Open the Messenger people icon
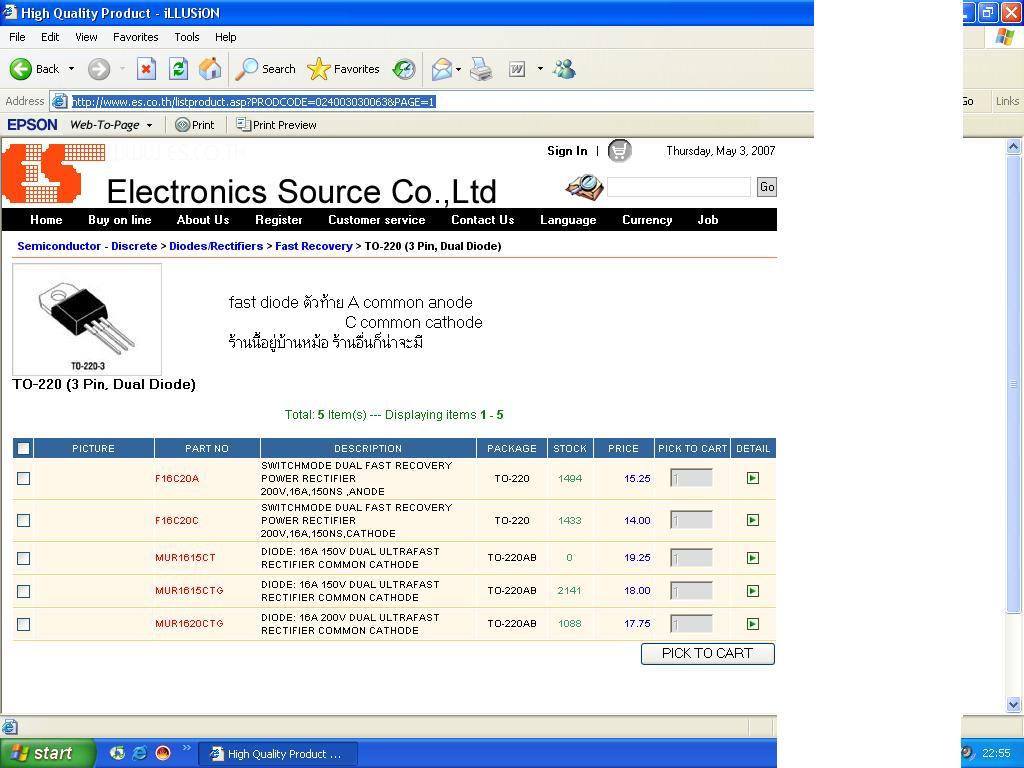Viewport: 1024px width, 768px height. tap(564, 69)
